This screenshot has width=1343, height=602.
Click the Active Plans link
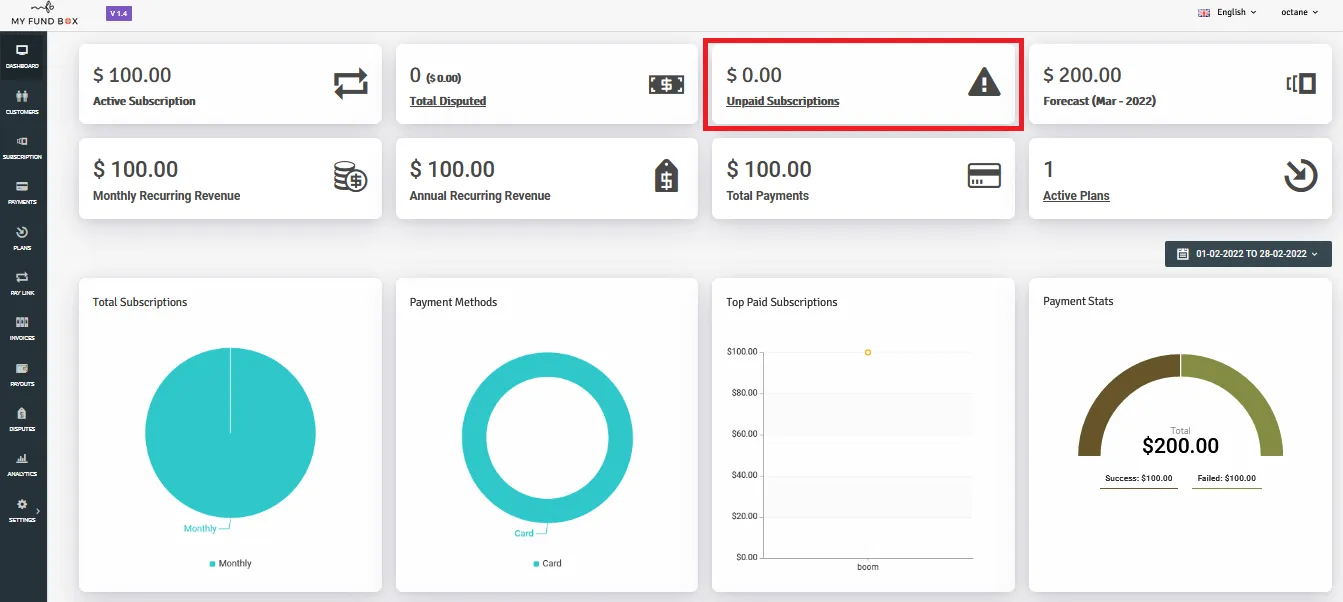pos(1076,196)
